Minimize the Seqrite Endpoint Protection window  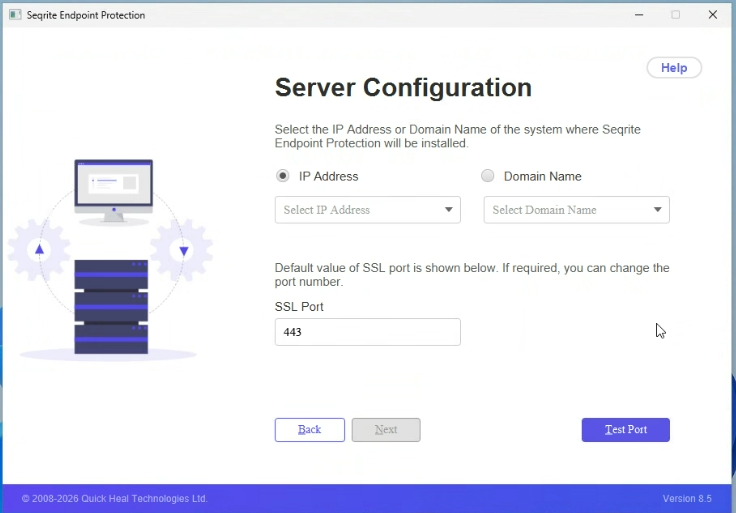(638, 15)
